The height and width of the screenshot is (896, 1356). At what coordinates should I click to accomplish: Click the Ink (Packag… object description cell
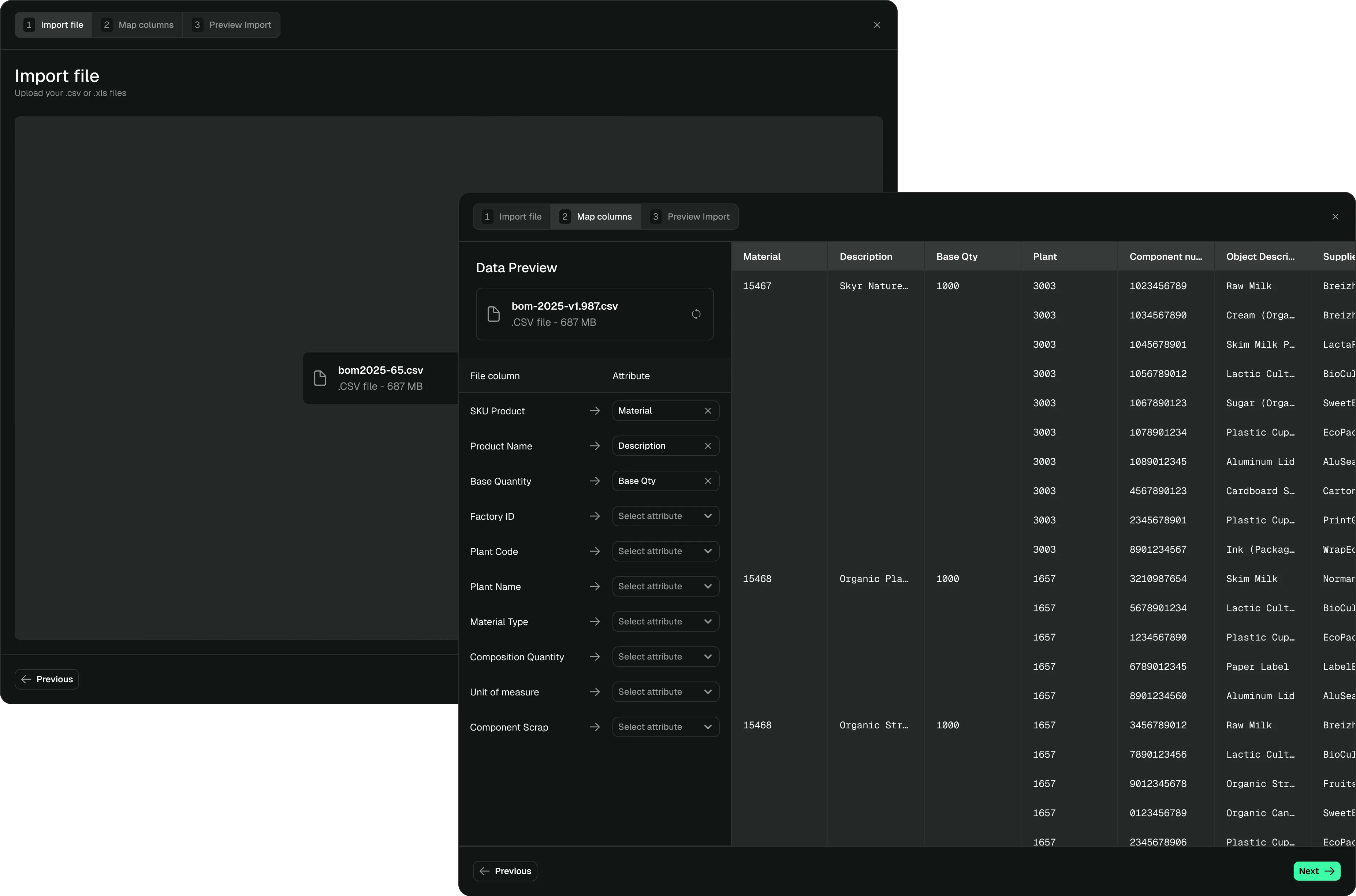[x=1260, y=550]
